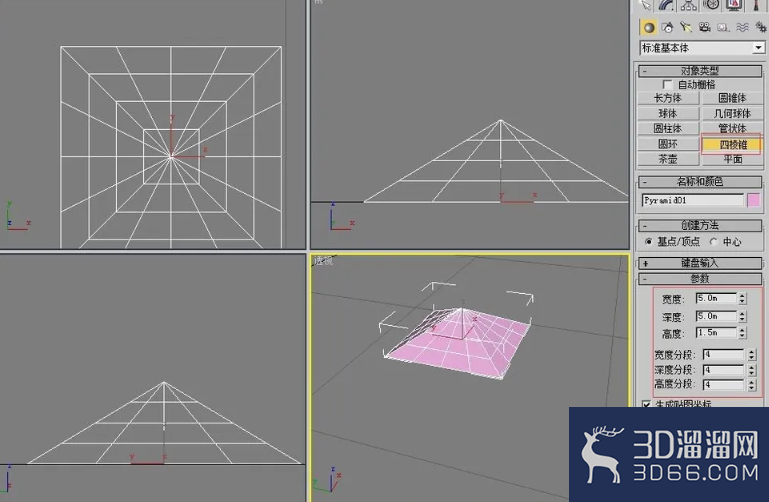The height and width of the screenshot is (502, 769).
Task: Collapse the 对象类型 rollout
Action: click(700, 71)
